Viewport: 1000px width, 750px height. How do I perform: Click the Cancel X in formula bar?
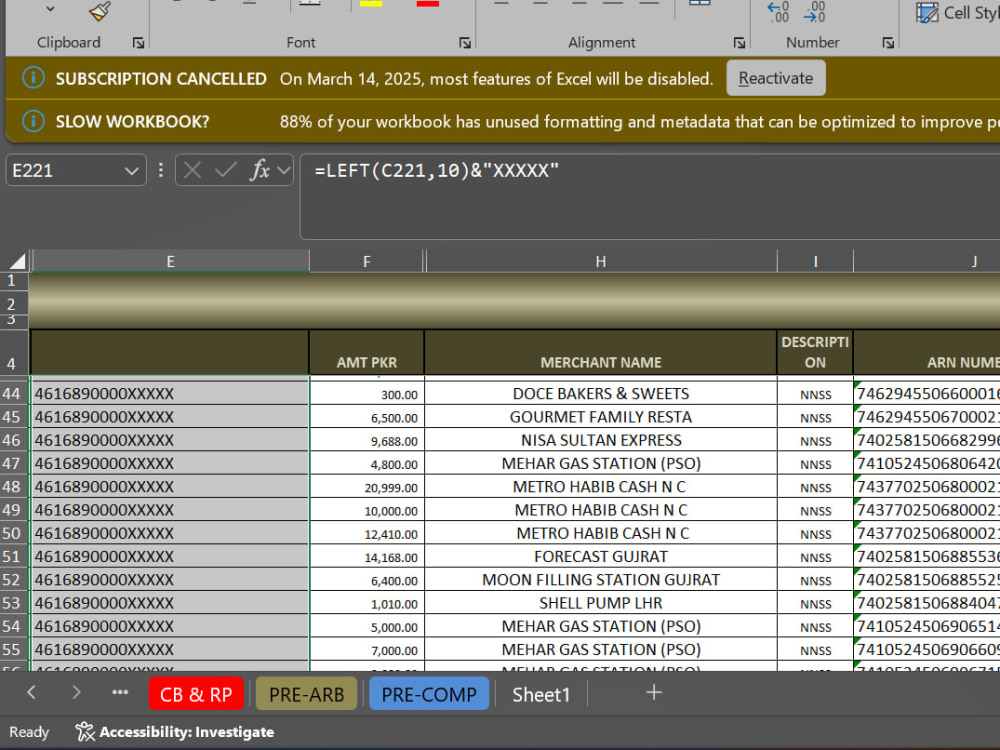(192, 170)
